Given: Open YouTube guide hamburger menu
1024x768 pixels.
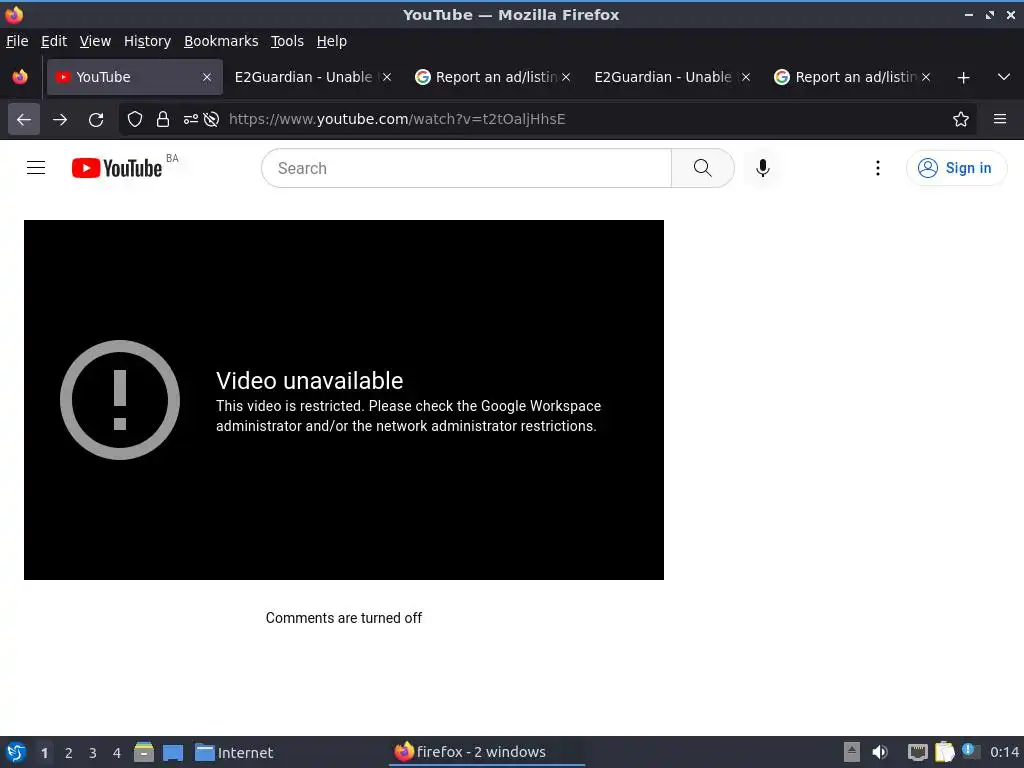Looking at the screenshot, I should click(36, 168).
